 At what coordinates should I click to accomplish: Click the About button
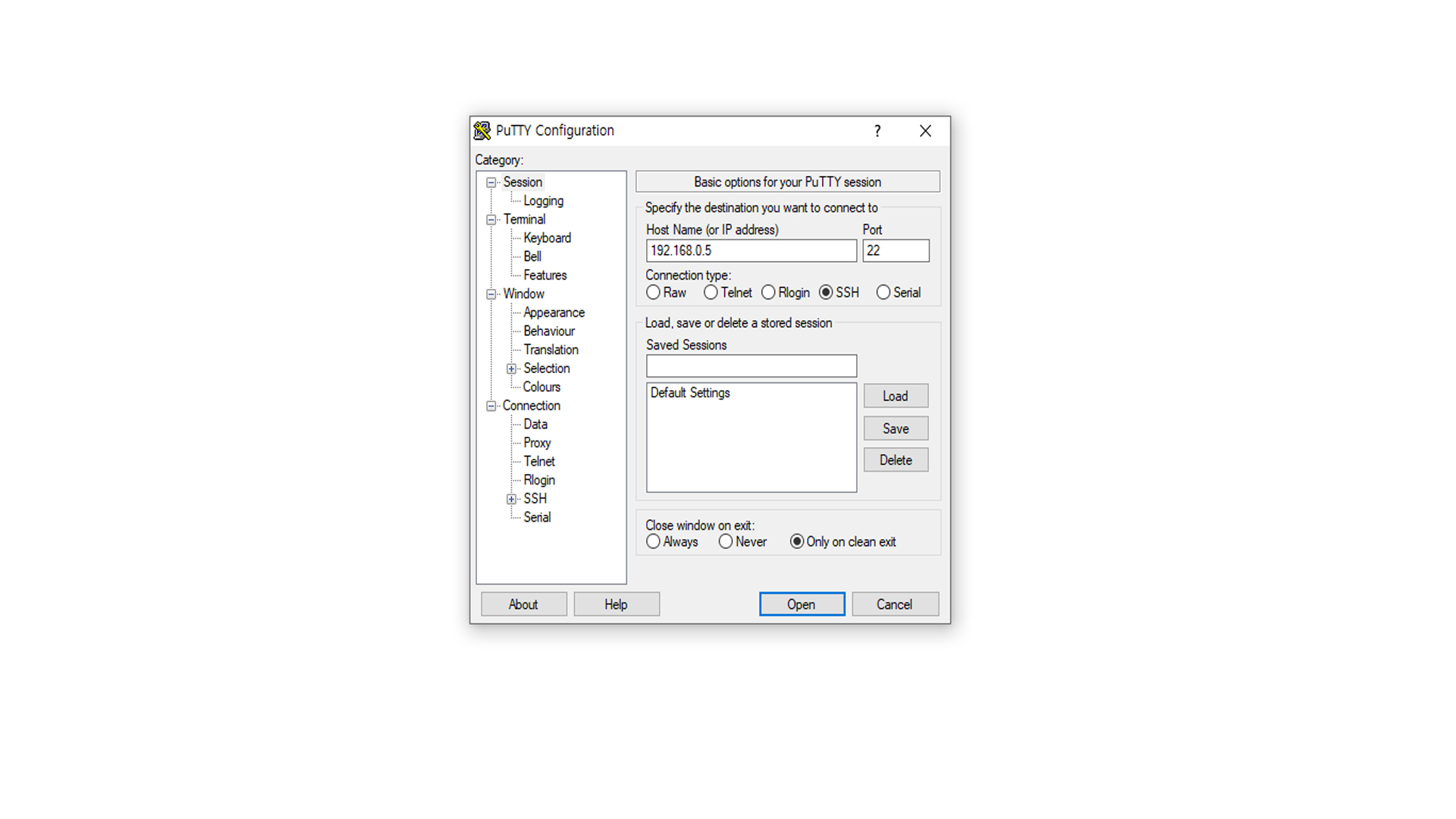coord(523,604)
